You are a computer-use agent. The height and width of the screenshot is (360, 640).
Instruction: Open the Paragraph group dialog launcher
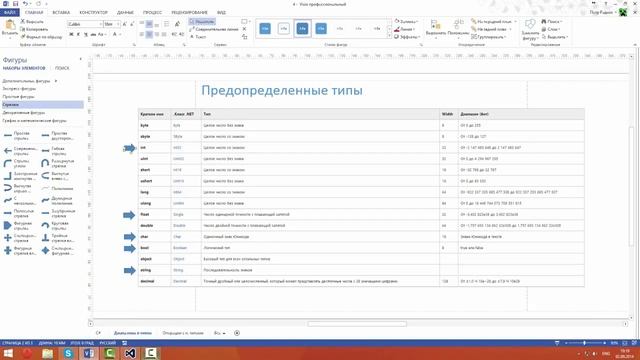pyautogui.click(x=184, y=44)
